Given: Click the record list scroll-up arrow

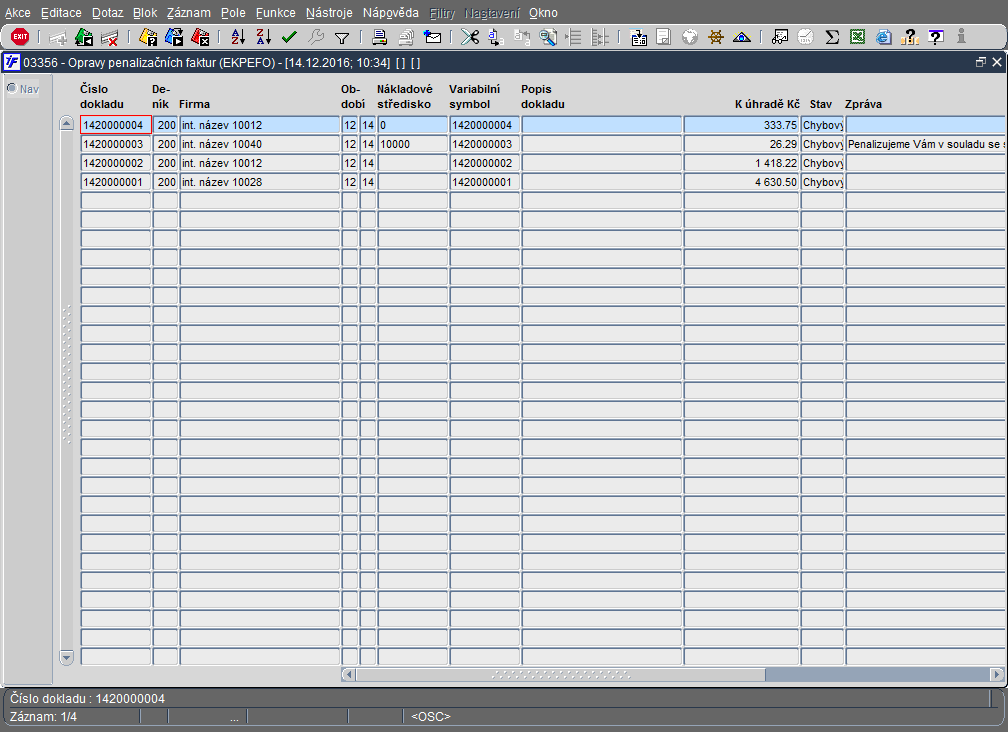Looking at the screenshot, I should pos(66,123).
